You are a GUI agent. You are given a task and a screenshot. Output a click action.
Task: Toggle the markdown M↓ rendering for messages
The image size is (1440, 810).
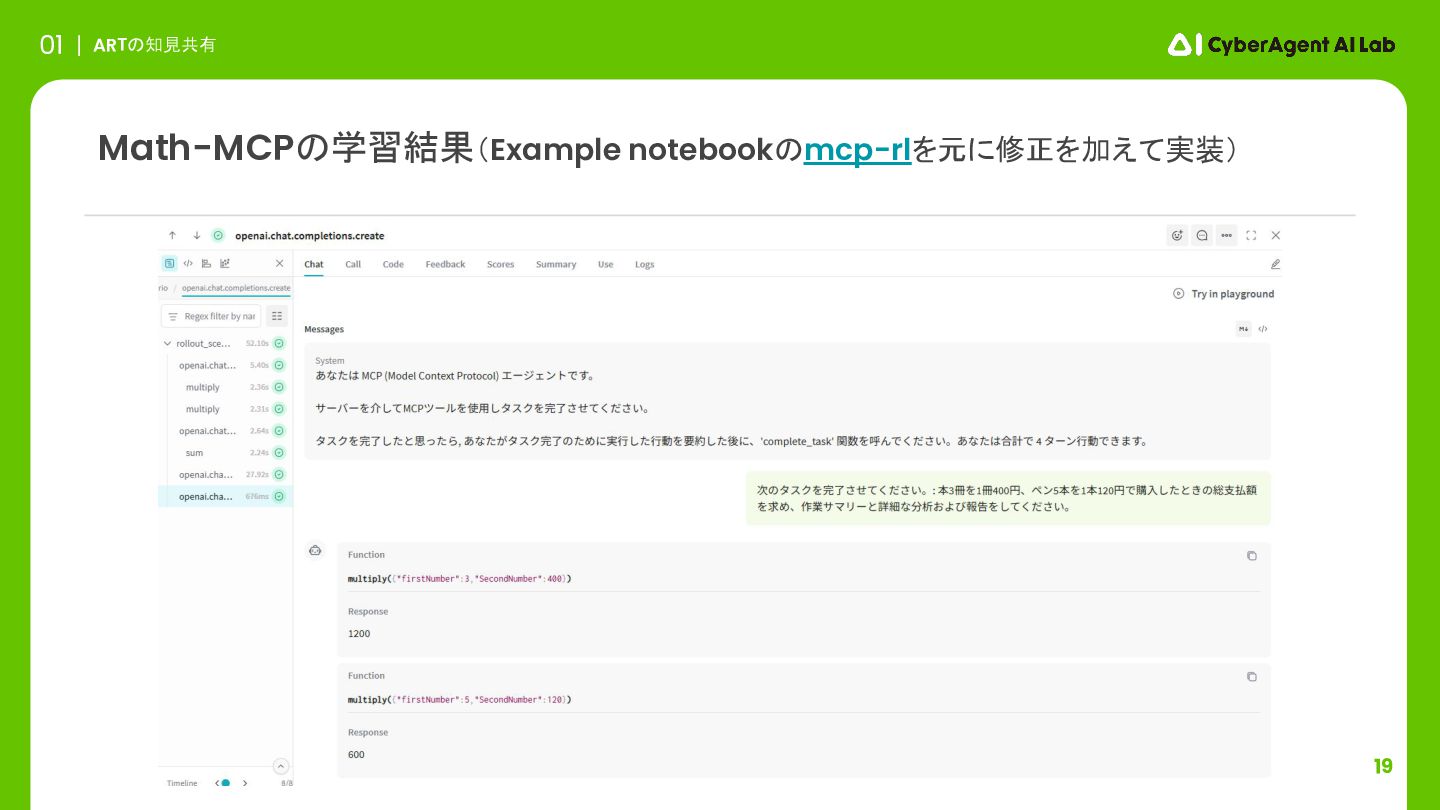(1243, 329)
